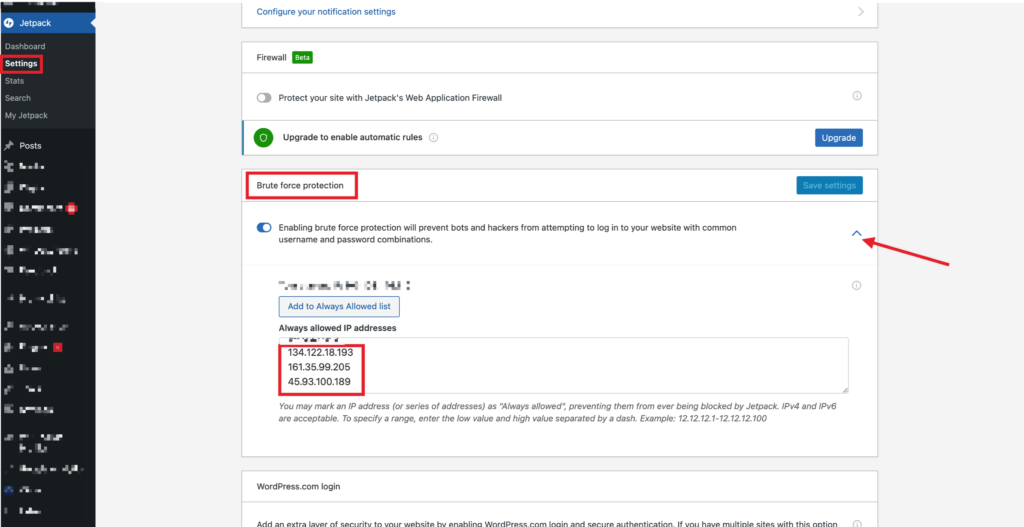The width and height of the screenshot is (1024, 527).
Task: Click the Posts pushpin icon
Action: (9, 146)
